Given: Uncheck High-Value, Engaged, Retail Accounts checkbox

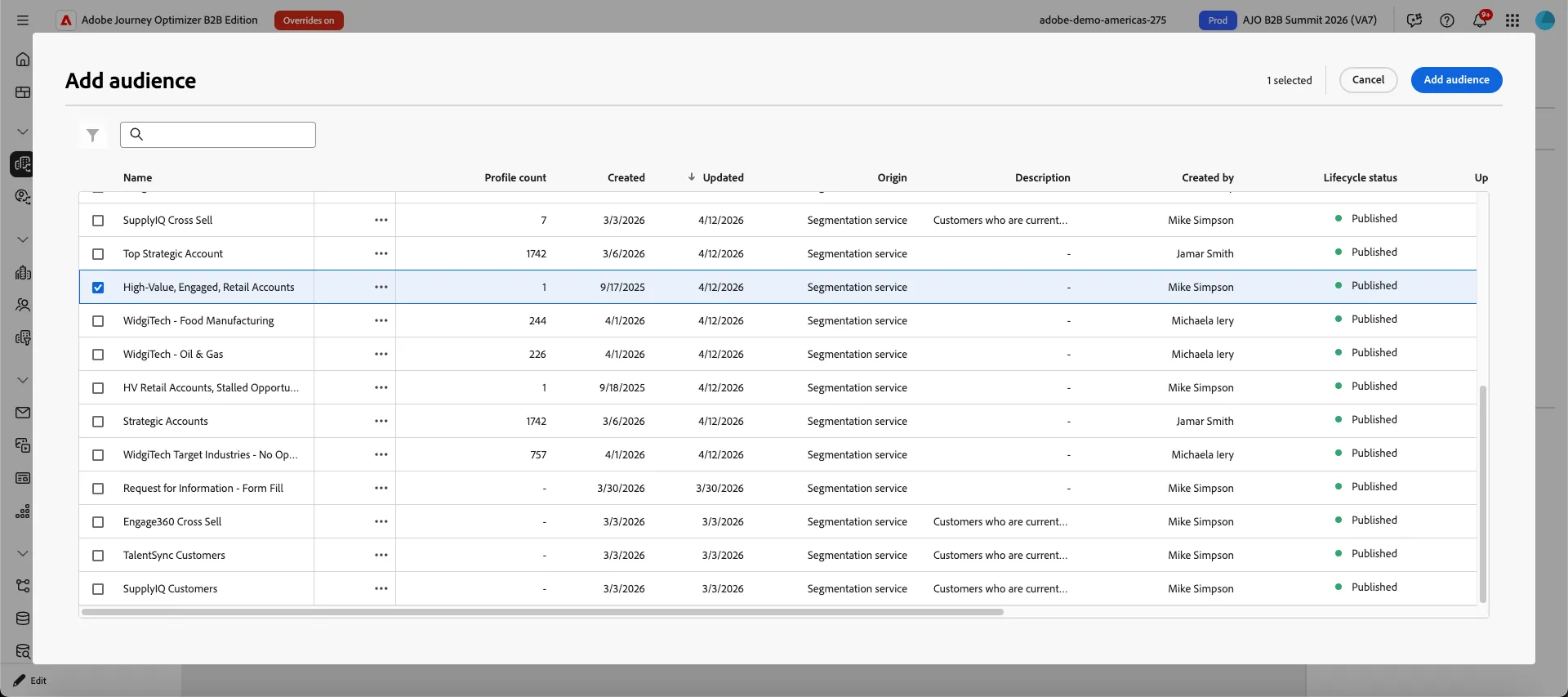Looking at the screenshot, I should (98, 288).
